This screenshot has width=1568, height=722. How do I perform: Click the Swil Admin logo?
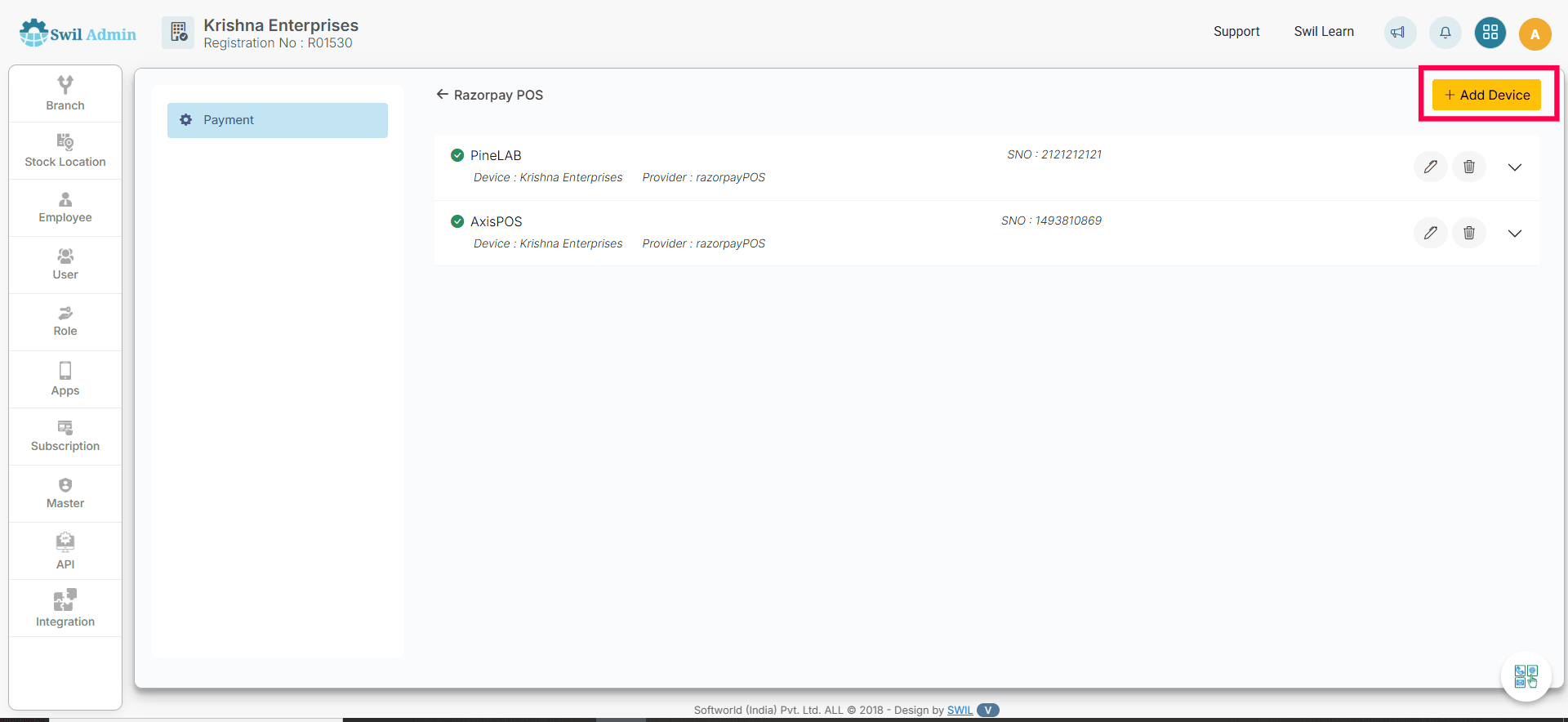[x=78, y=33]
